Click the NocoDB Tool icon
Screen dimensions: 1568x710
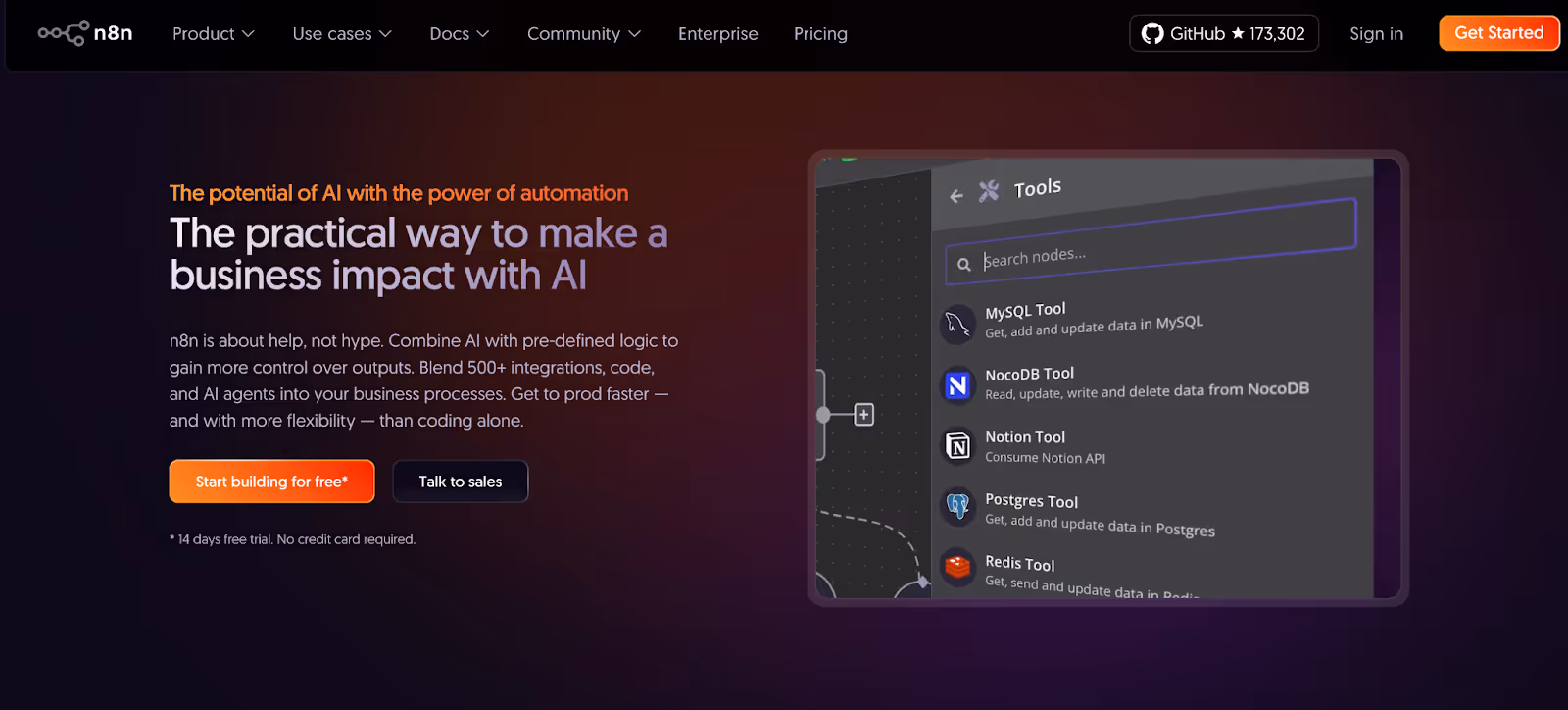tap(957, 385)
